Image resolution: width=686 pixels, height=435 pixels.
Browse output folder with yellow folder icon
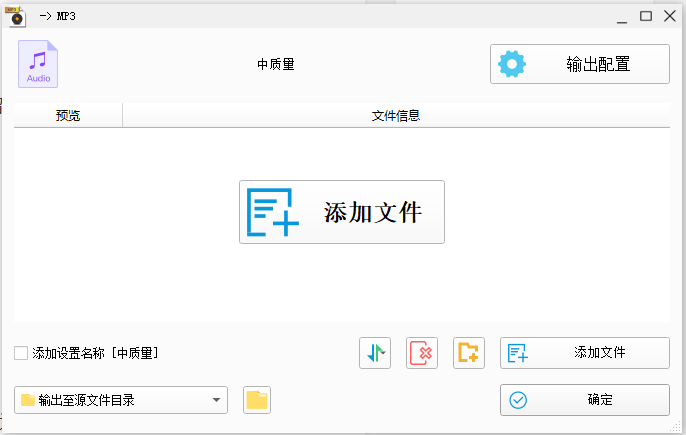257,400
